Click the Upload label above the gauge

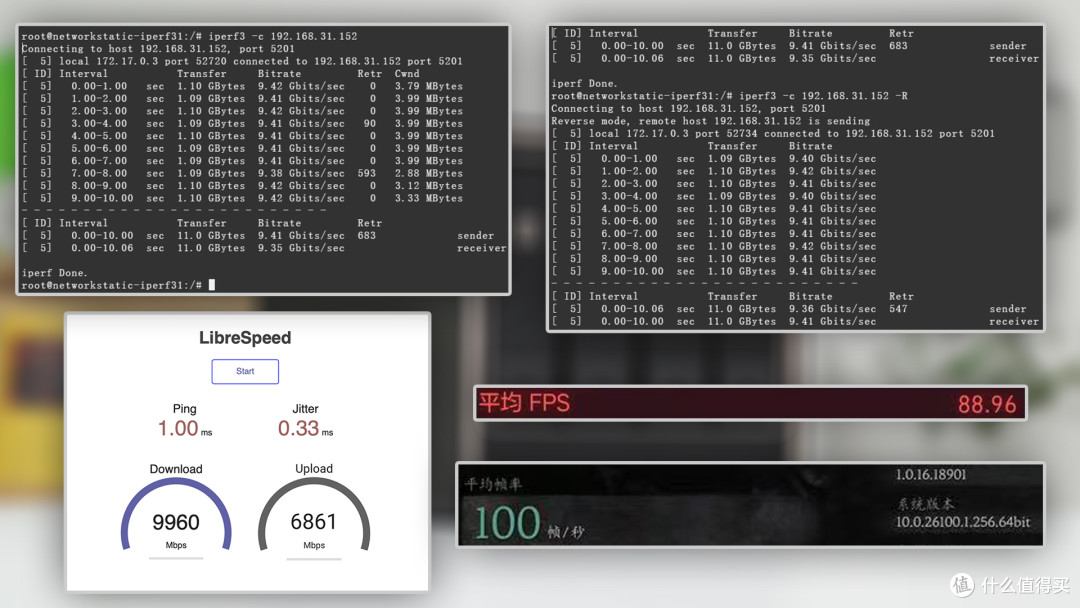(313, 469)
